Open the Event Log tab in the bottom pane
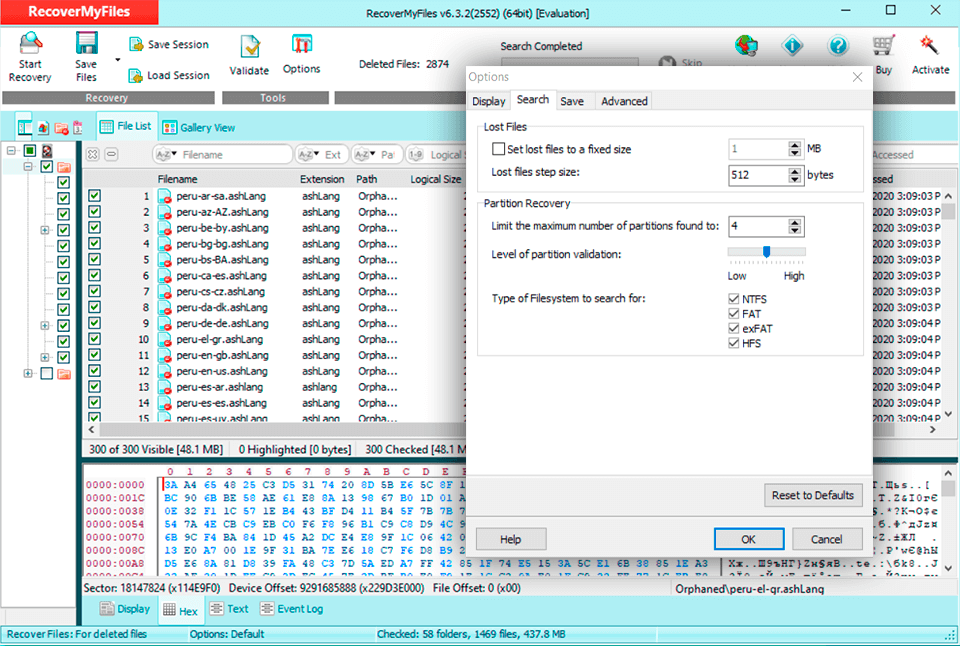Image resolution: width=960 pixels, height=646 pixels. [291, 609]
